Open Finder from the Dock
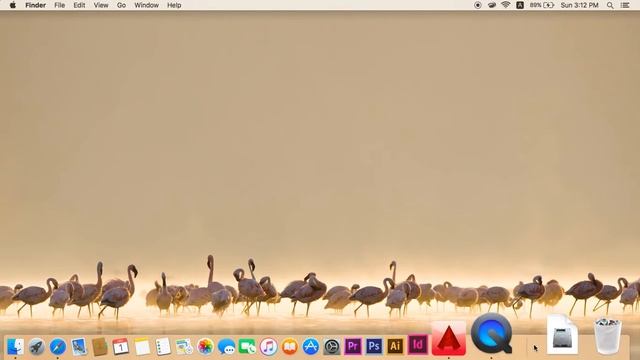Image resolution: width=640 pixels, height=360 pixels. click(16, 347)
